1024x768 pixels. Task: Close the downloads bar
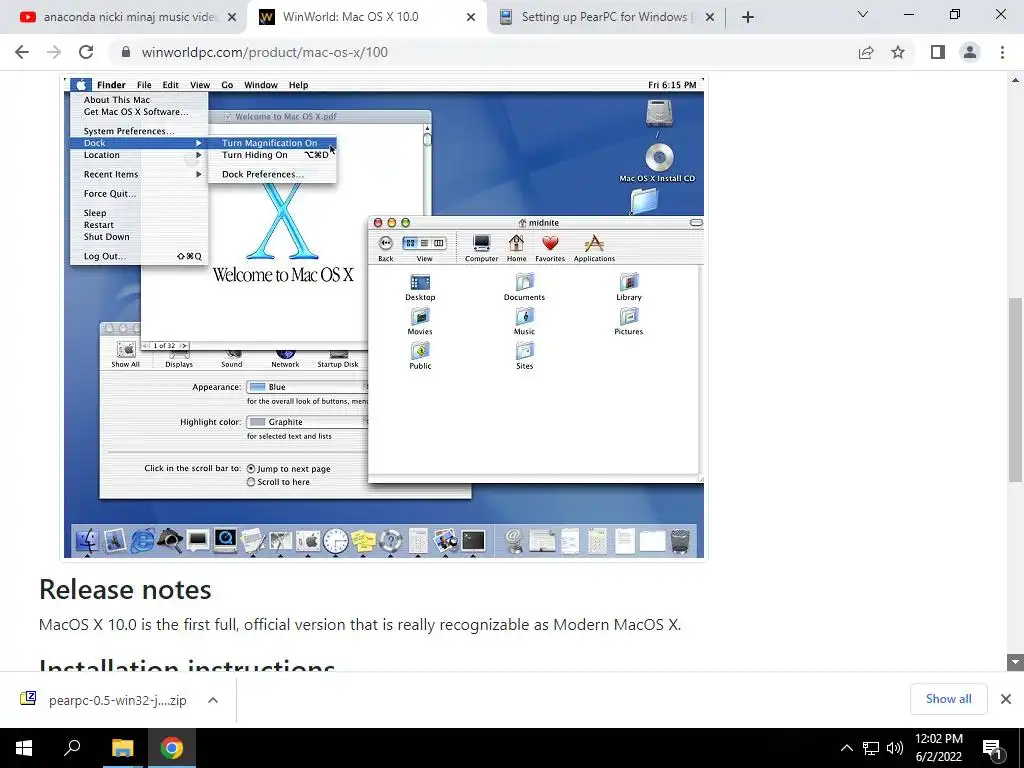(1006, 699)
